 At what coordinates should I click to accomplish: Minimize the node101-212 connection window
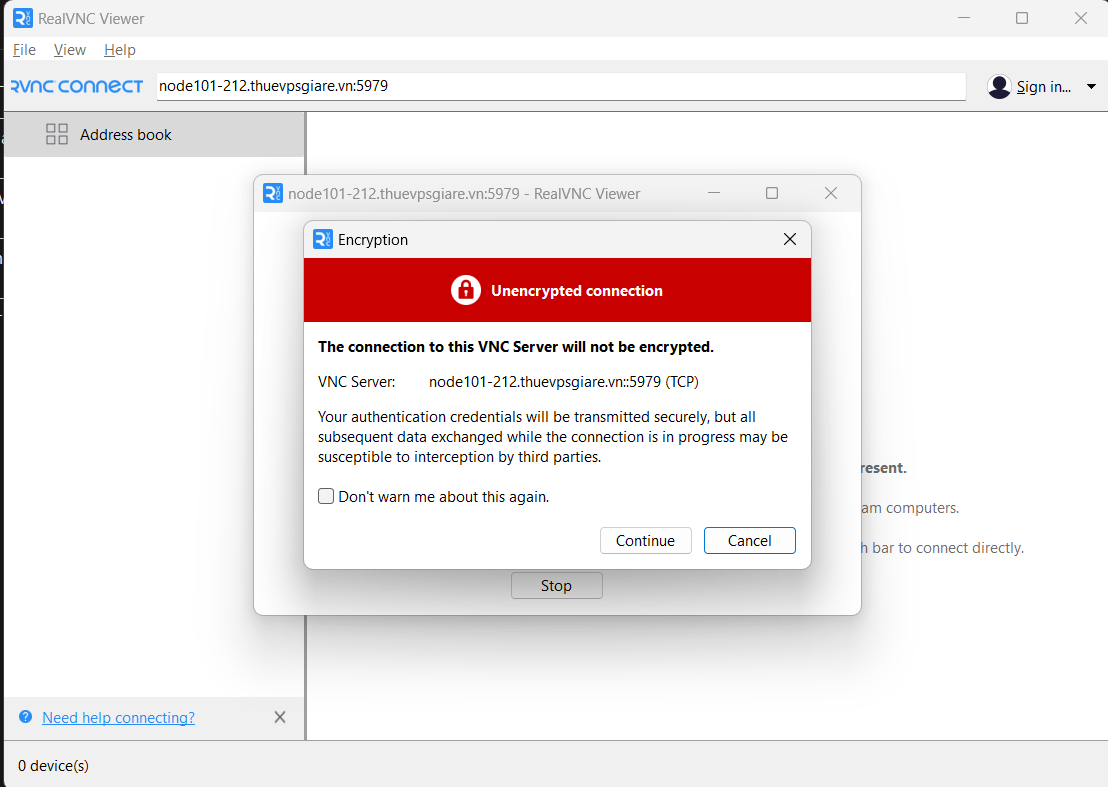tap(714, 193)
